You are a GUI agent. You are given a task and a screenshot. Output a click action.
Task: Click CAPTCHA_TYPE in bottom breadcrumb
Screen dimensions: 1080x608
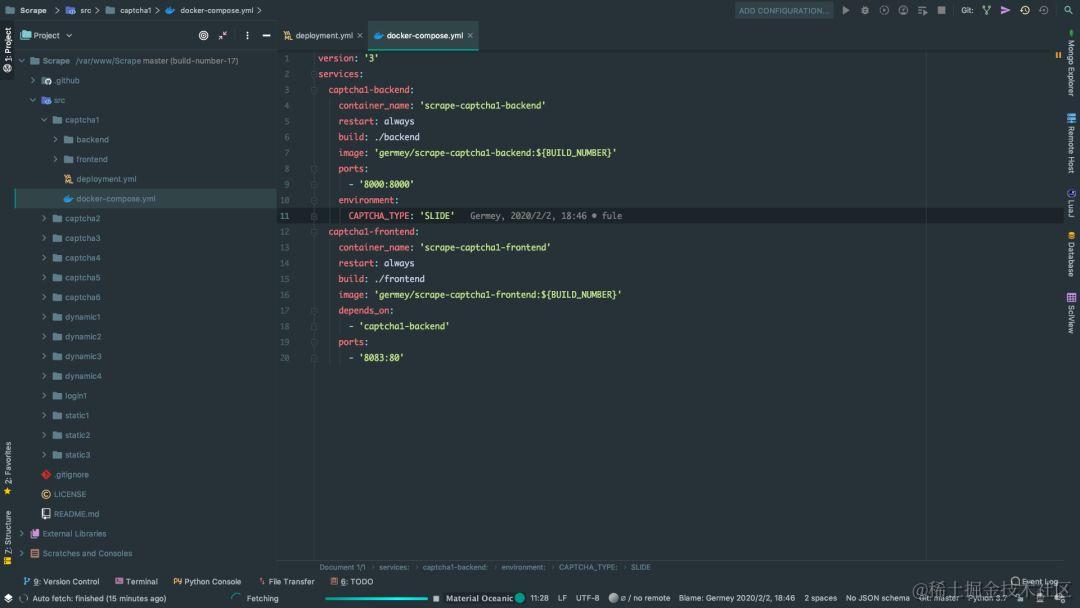point(588,567)
